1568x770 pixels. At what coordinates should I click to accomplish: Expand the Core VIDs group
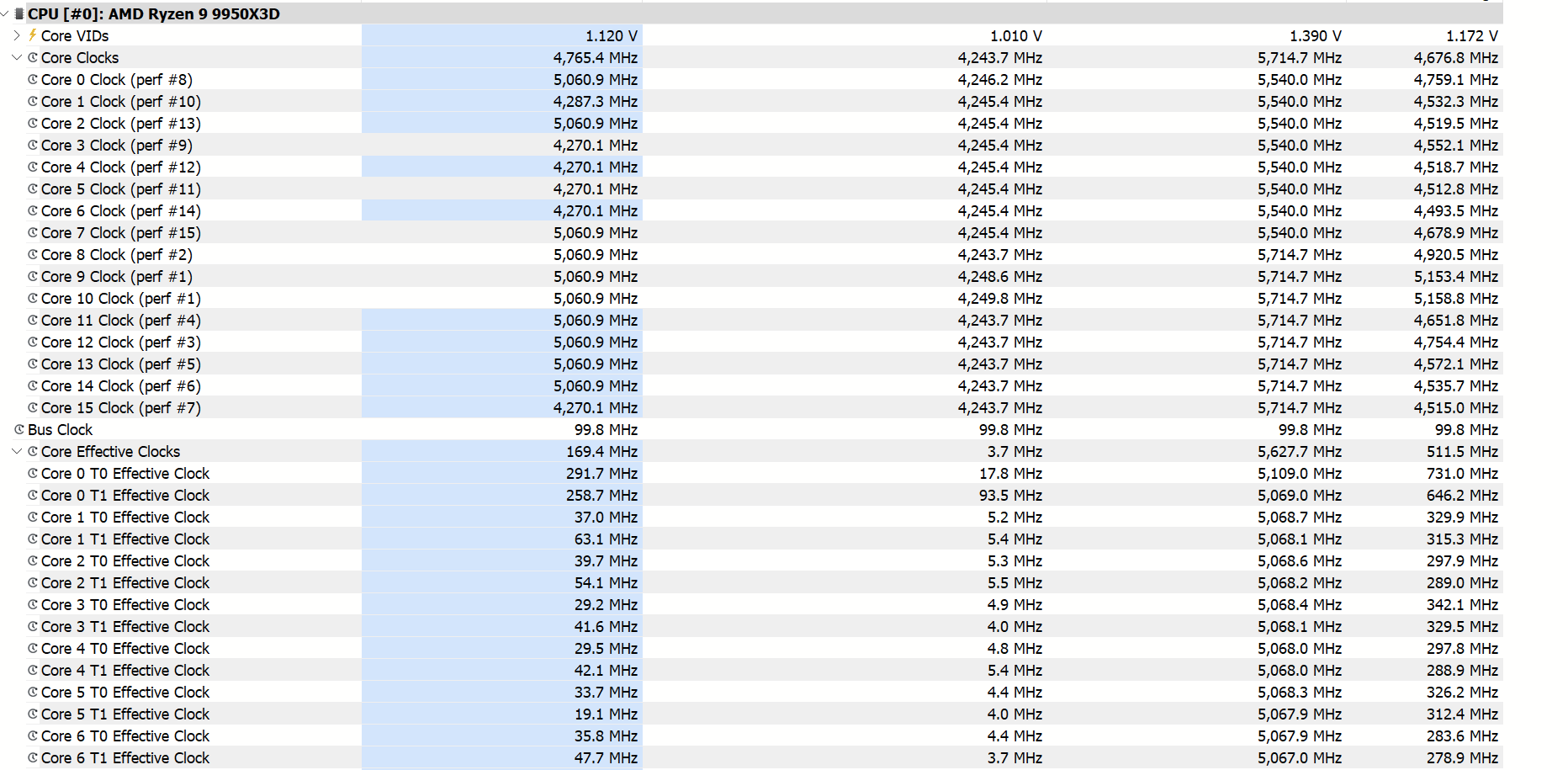[x=17, y=35]
